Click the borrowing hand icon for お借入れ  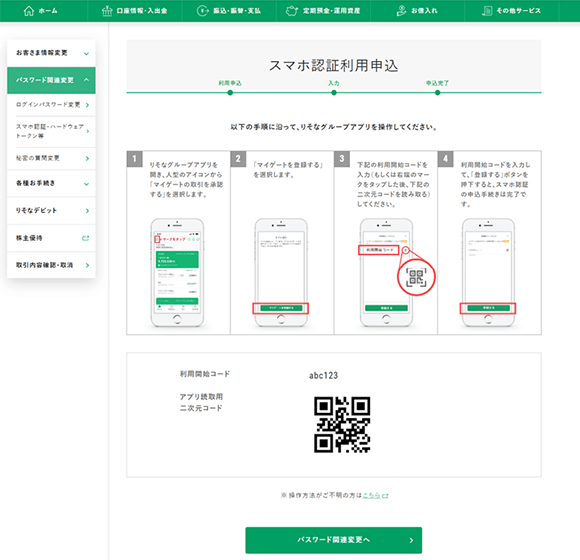point(401,11)
